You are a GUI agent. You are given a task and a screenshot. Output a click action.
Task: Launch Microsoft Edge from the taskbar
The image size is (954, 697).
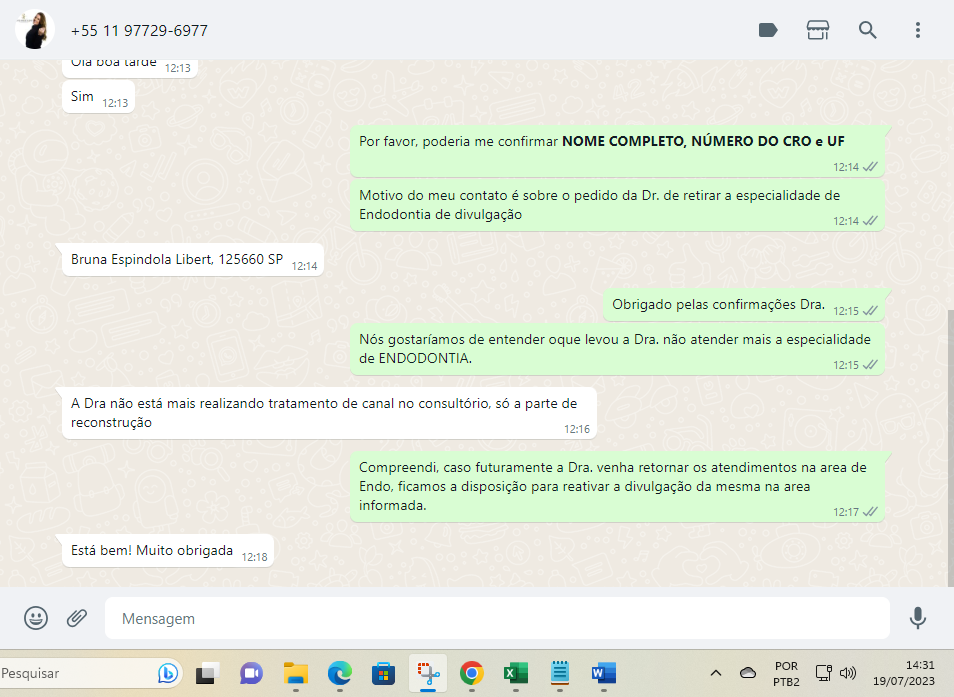339,673
